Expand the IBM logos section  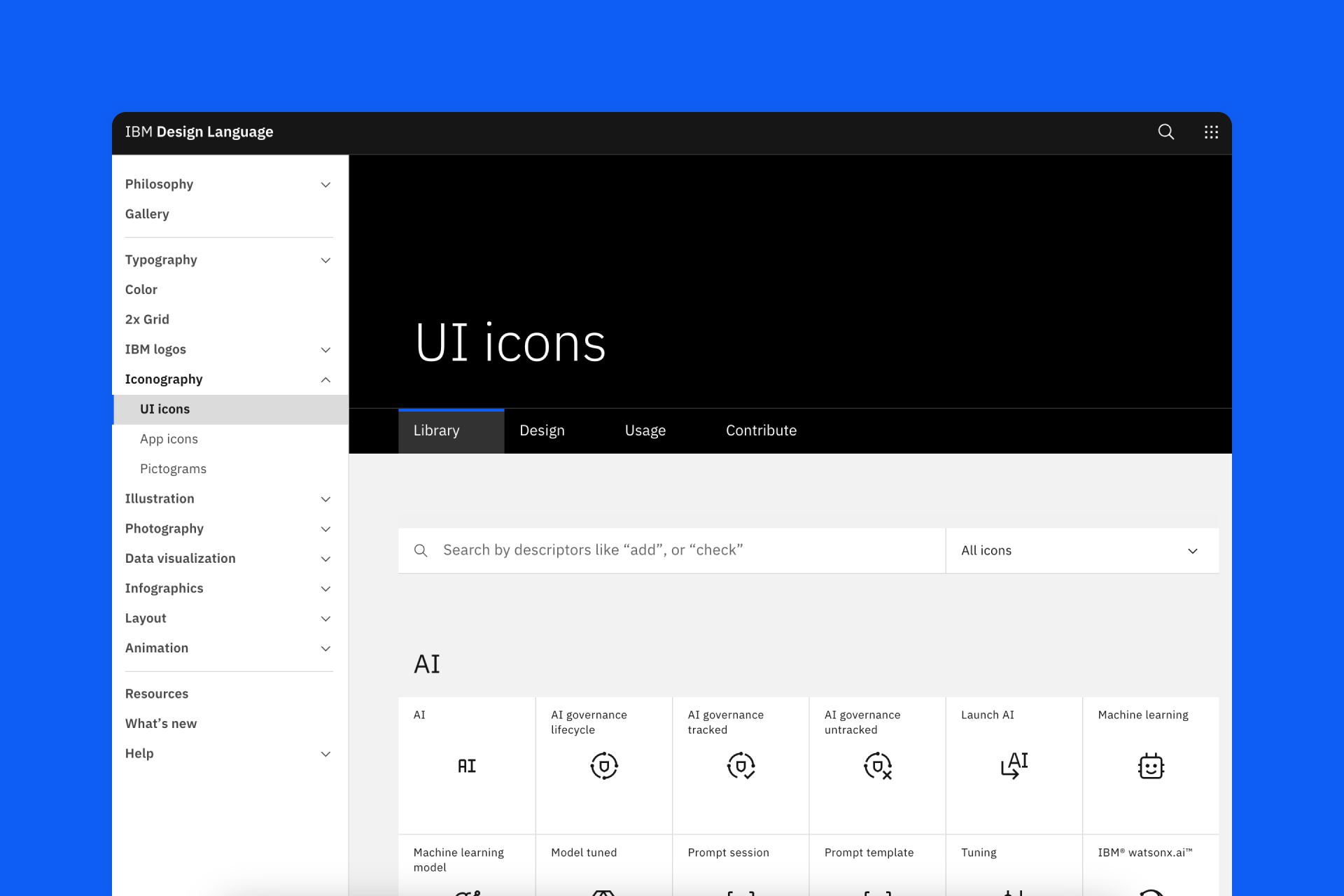325,350
